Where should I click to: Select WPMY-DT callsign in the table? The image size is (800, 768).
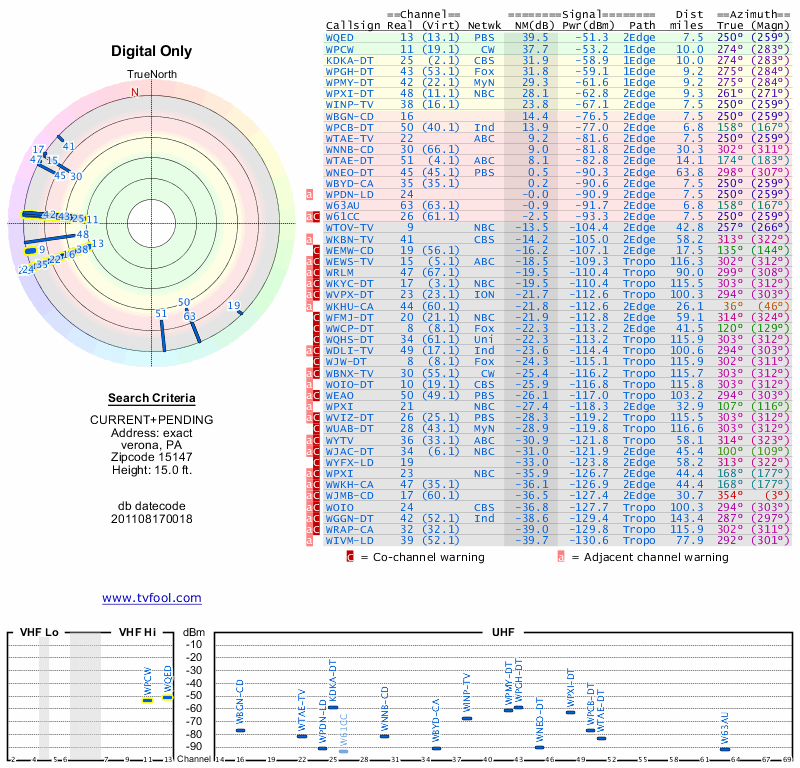349,83
